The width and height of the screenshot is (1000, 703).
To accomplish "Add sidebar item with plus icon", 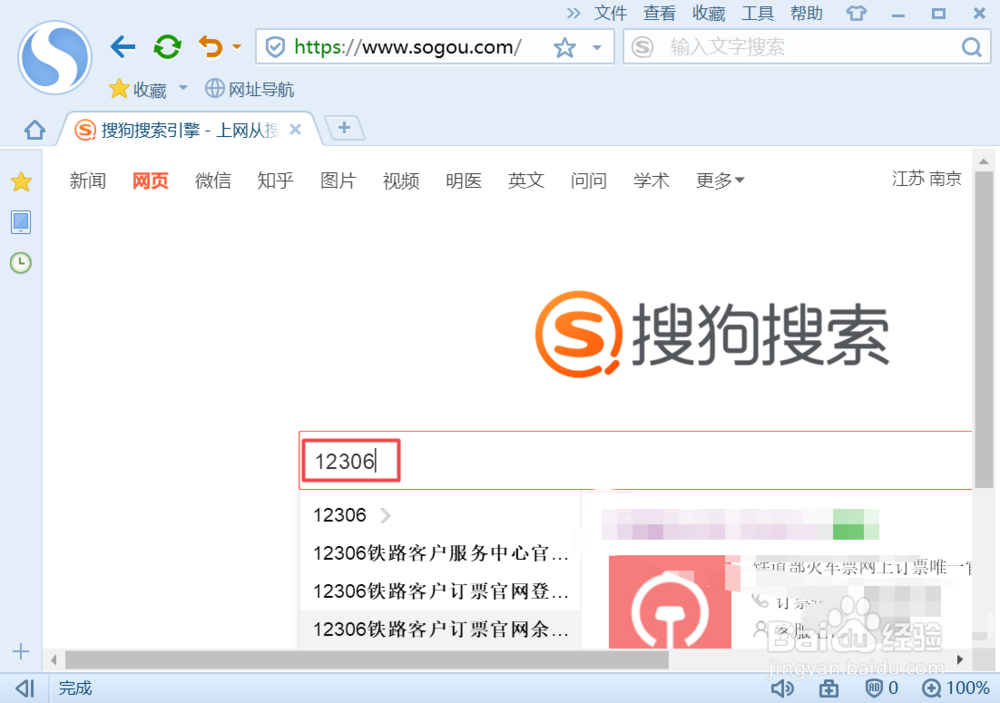I will (20, 651).
